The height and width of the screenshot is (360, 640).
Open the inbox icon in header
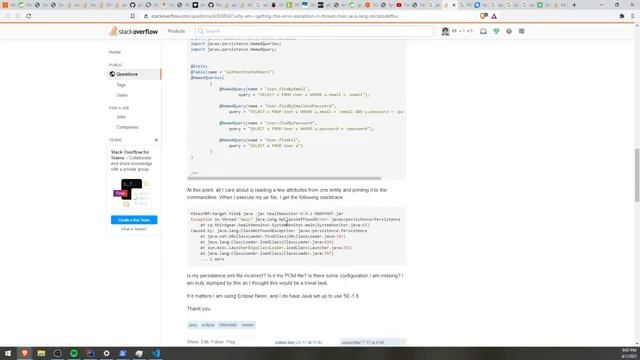[483, 31]
